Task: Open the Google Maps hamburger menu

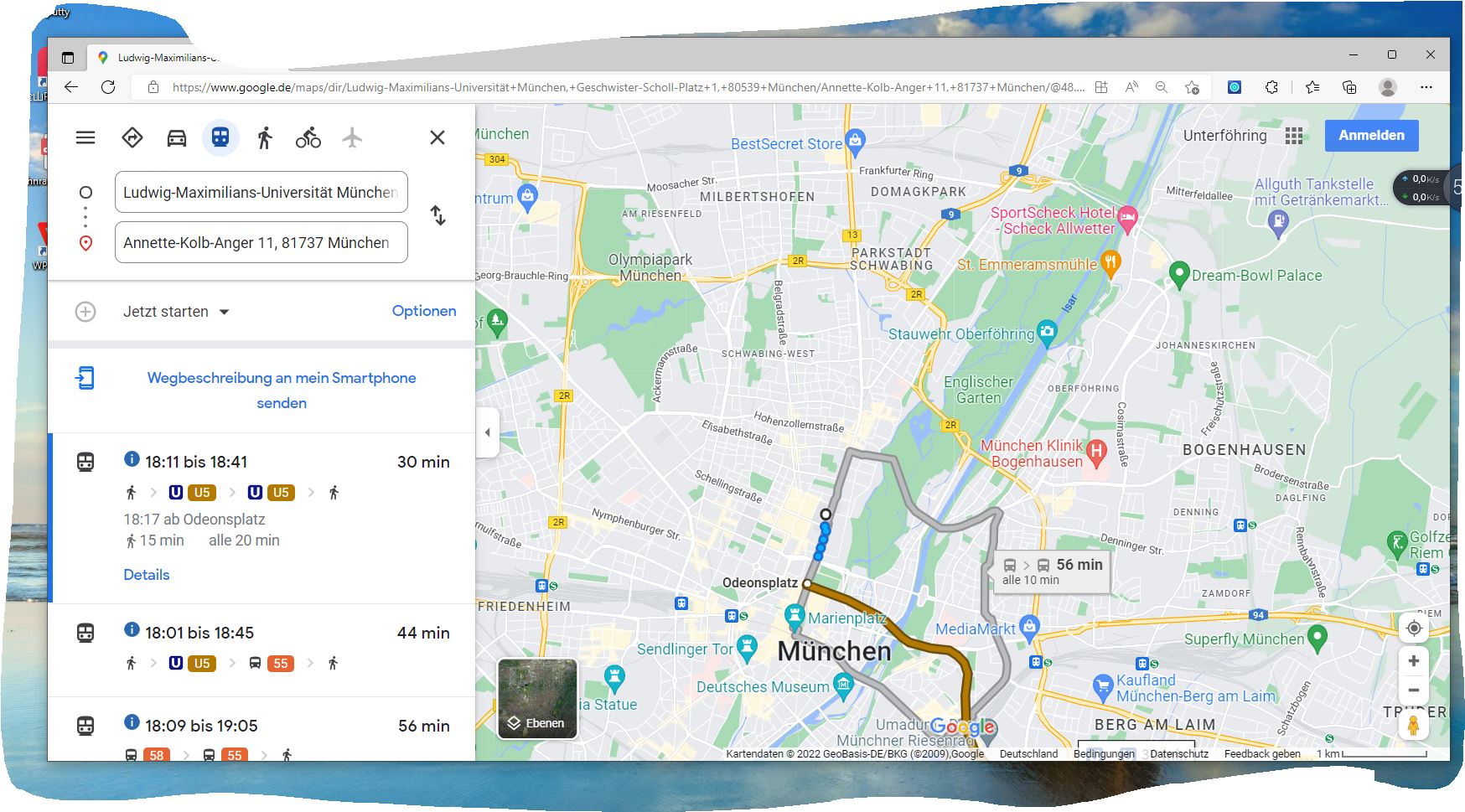Action: tap(85, 137)
